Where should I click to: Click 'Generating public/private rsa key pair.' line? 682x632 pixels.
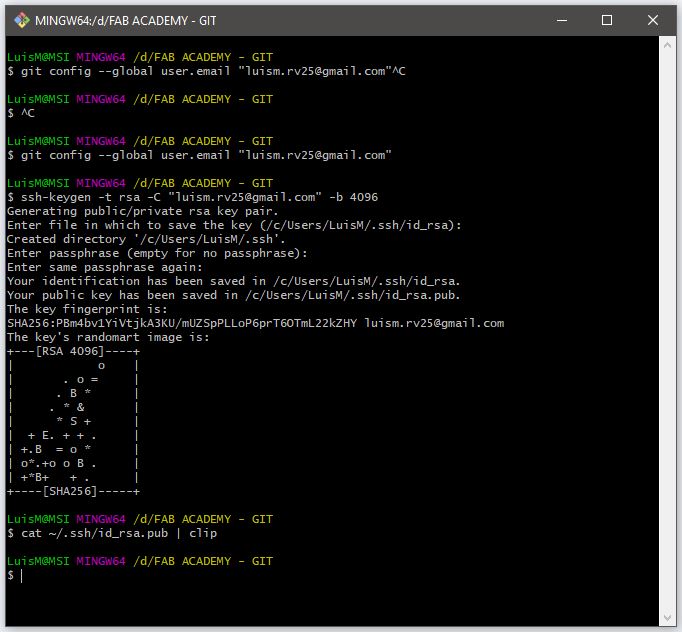tap(142, 211)
